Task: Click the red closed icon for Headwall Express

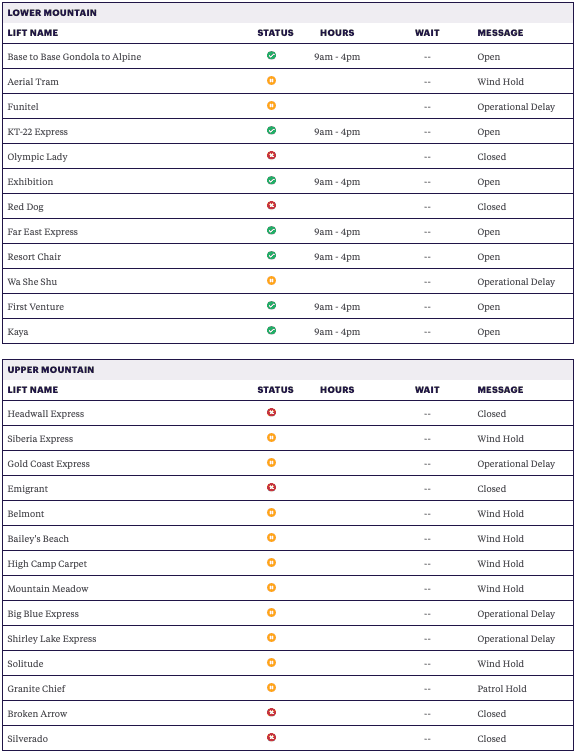Action: (x=271, y=413)
